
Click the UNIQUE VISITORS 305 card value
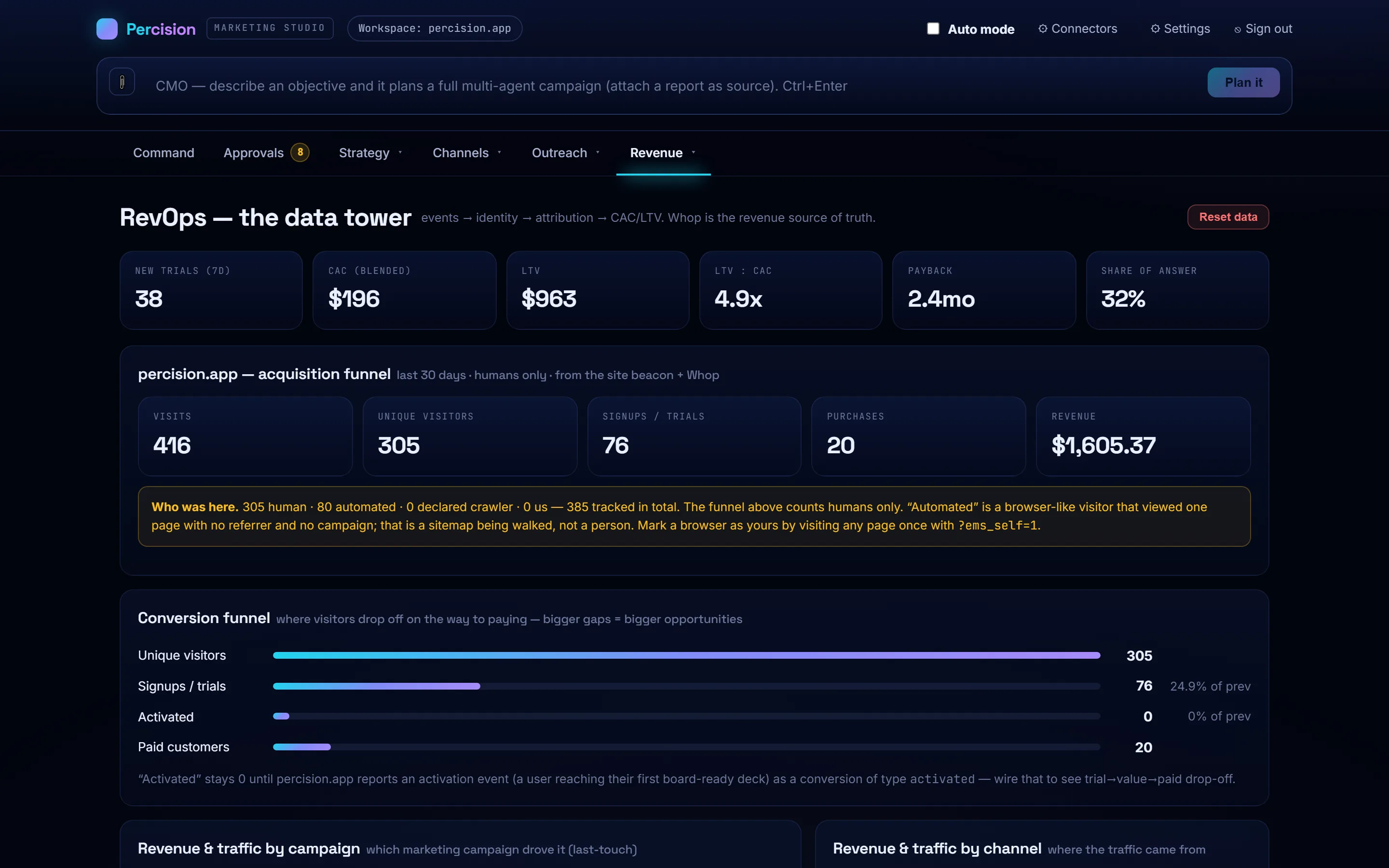click(398, 446)
